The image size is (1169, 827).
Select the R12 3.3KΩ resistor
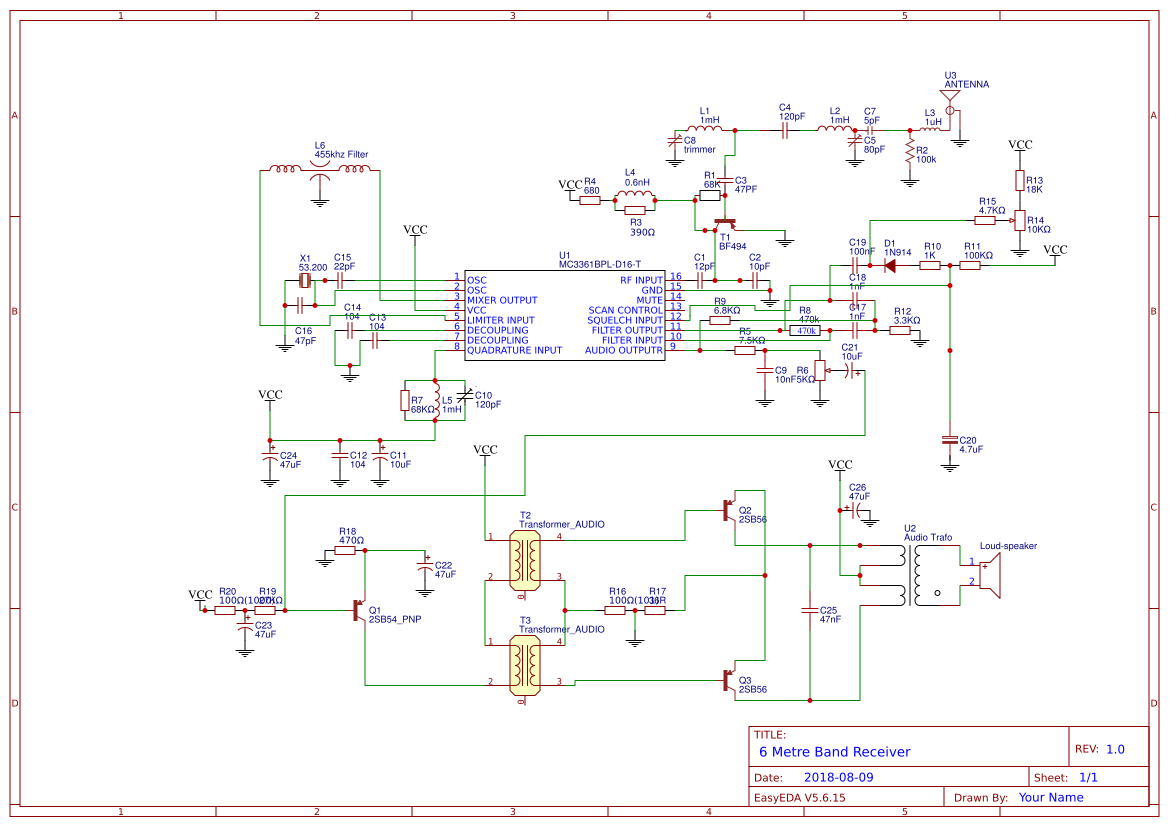pos(900,330)
